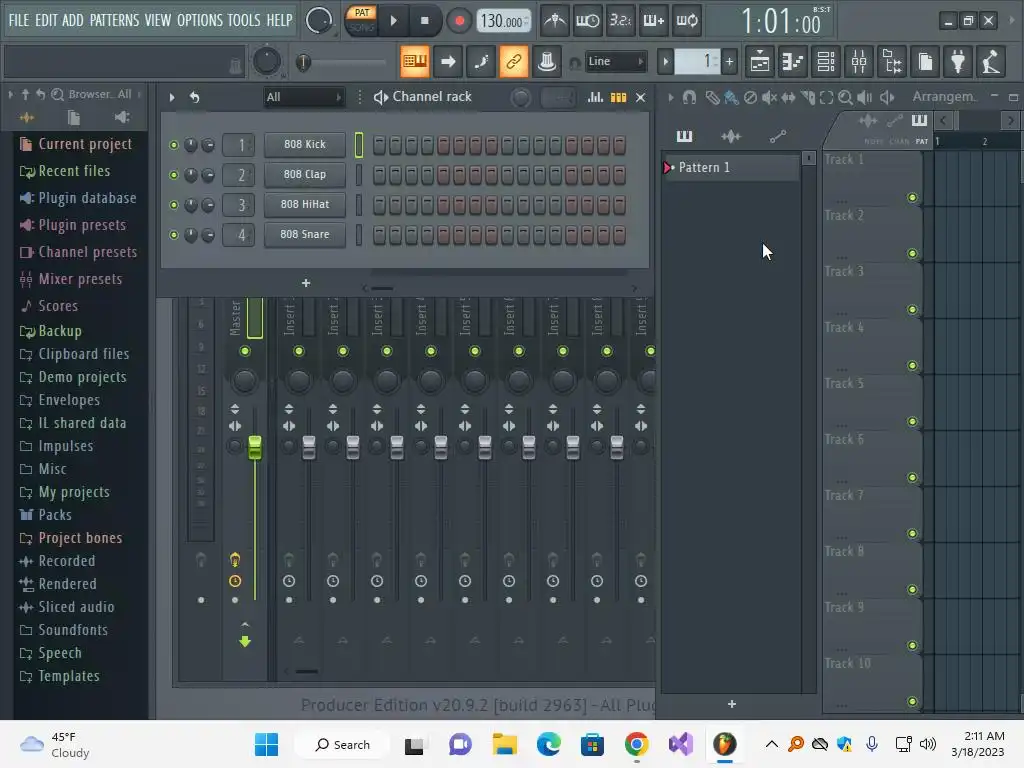The width and height of the screenshot is (1024, 768).
Task: Toggle playlist Snap magnet icon
Action: [690, 97]
